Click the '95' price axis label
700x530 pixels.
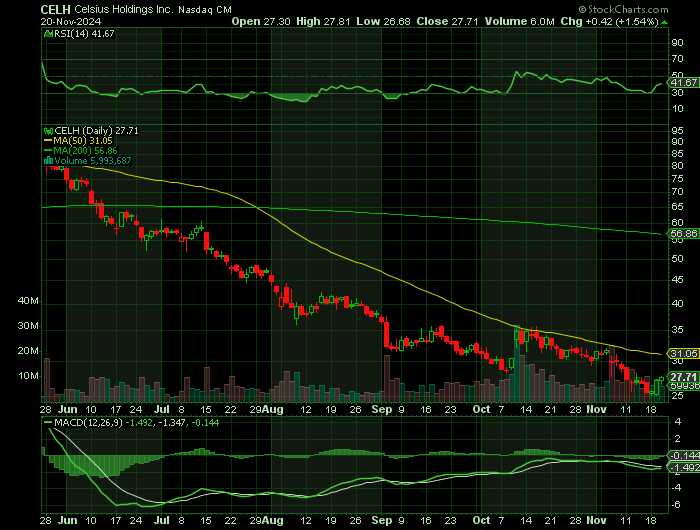(x=677, y=130)
